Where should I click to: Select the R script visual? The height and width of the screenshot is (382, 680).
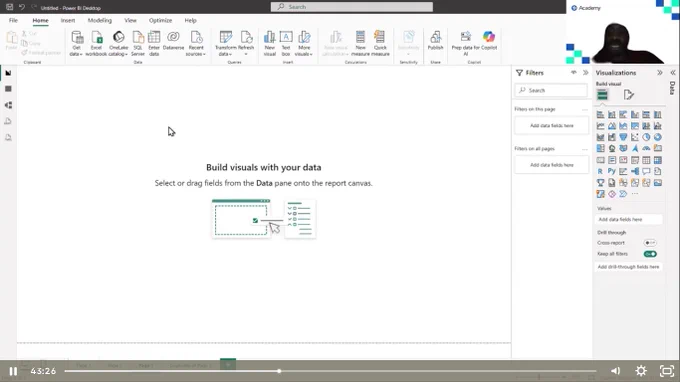(x=600, y=171)
